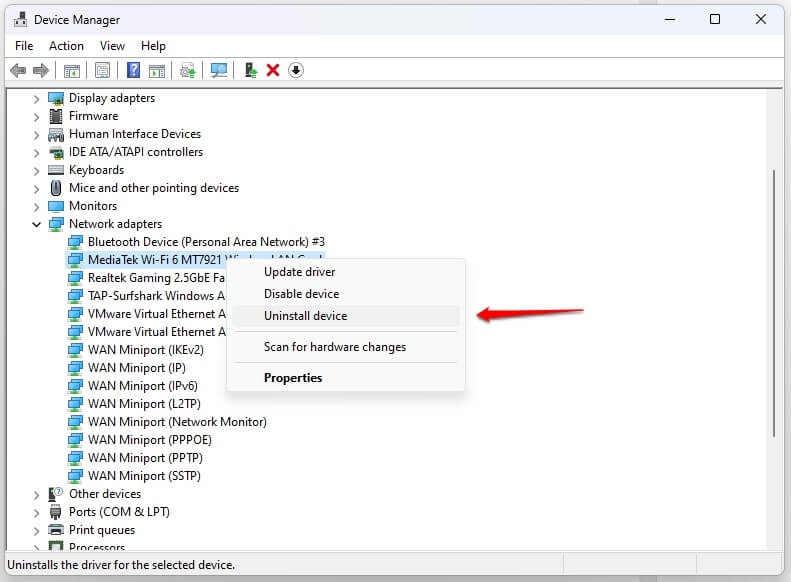Click the vertical scrollbar thumb

point(773,304)
